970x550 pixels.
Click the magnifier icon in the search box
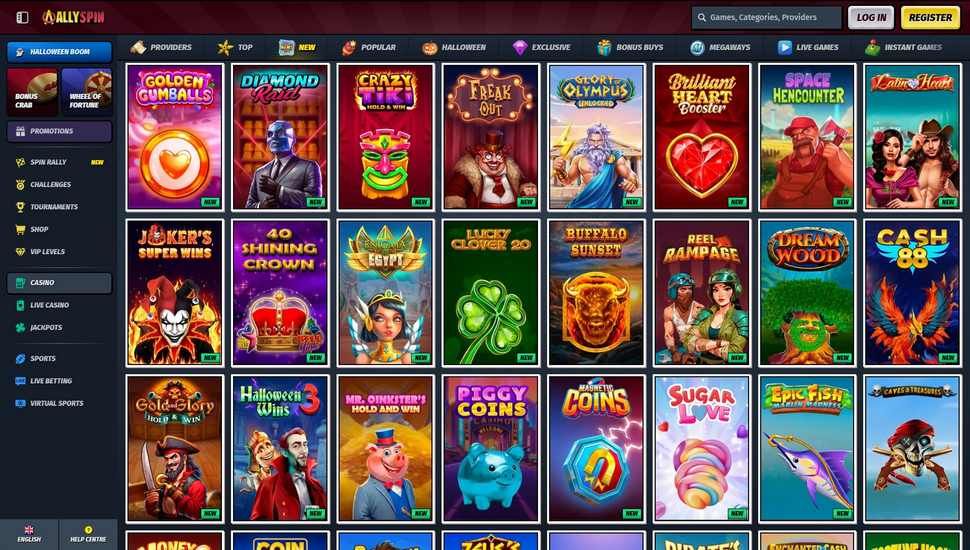[702, 18]
